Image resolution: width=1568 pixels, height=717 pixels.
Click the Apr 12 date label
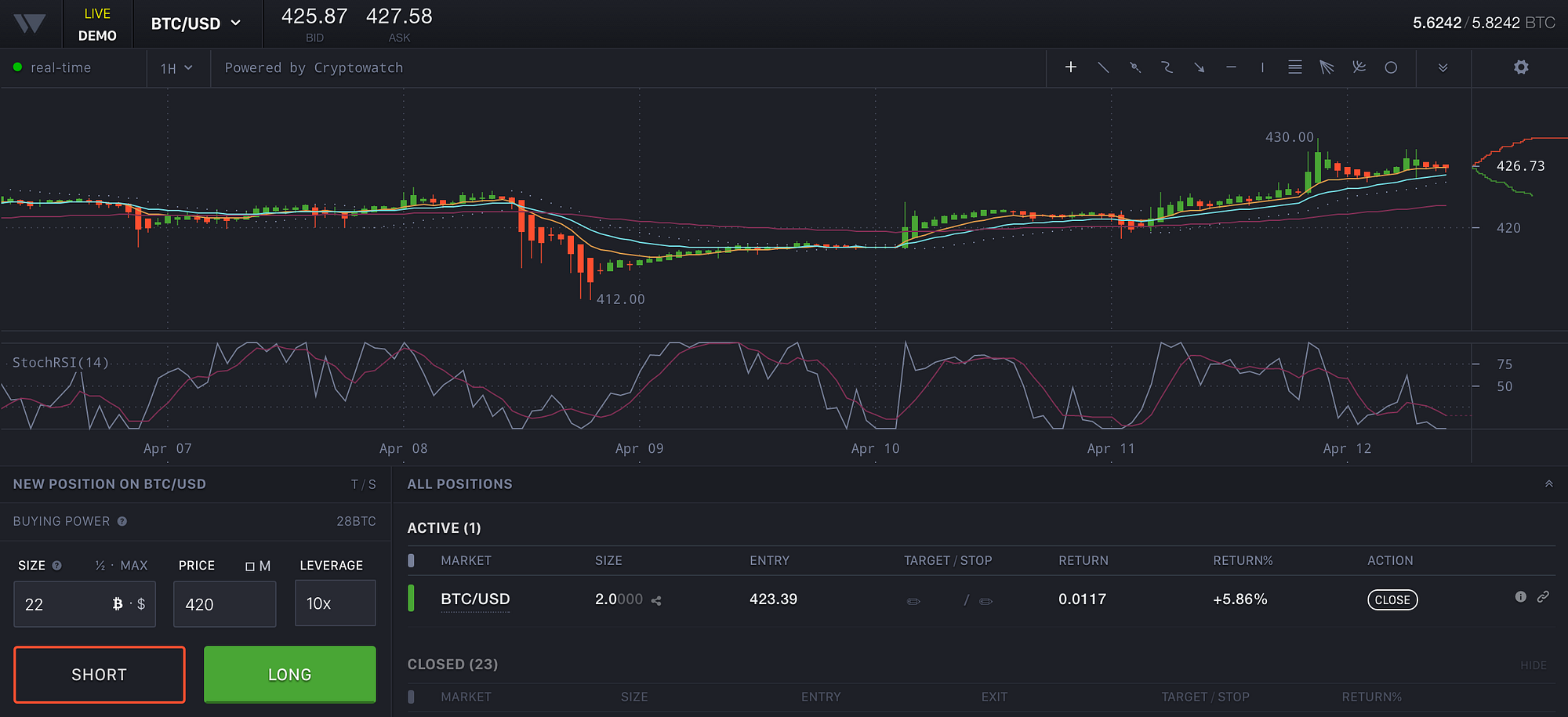(1347, 449)
